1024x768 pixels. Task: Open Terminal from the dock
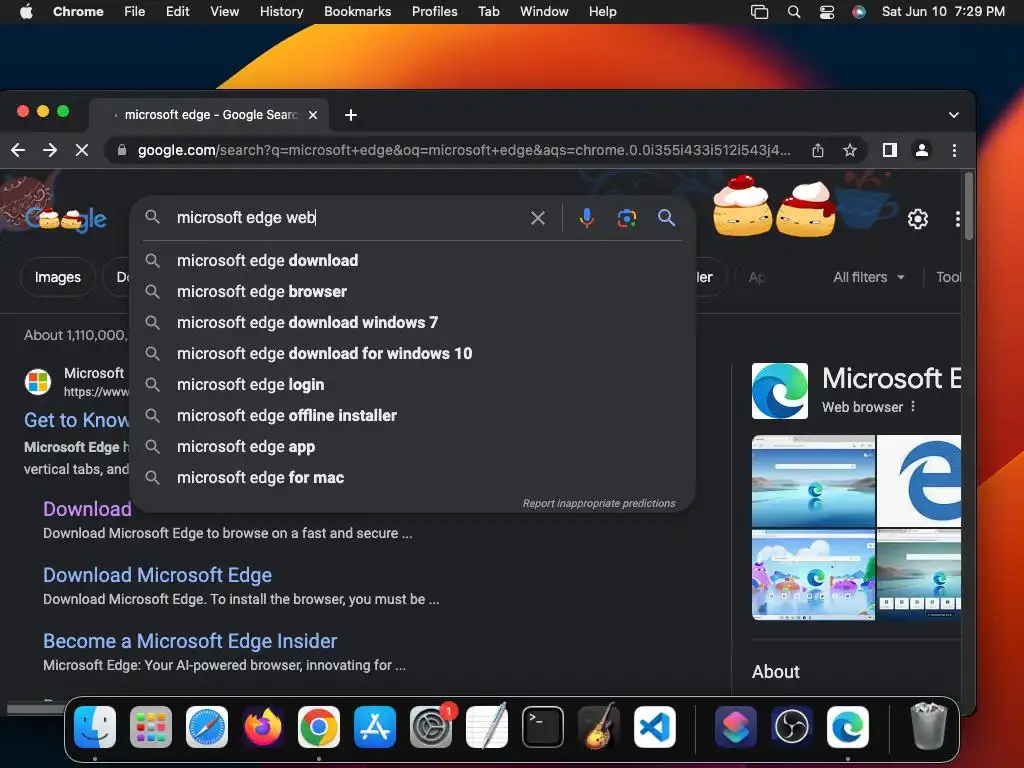coord(543,727)
